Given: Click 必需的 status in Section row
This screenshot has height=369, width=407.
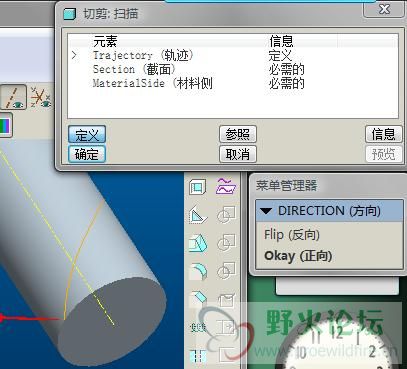Looking at the screenshot, I should click(286, 69).
